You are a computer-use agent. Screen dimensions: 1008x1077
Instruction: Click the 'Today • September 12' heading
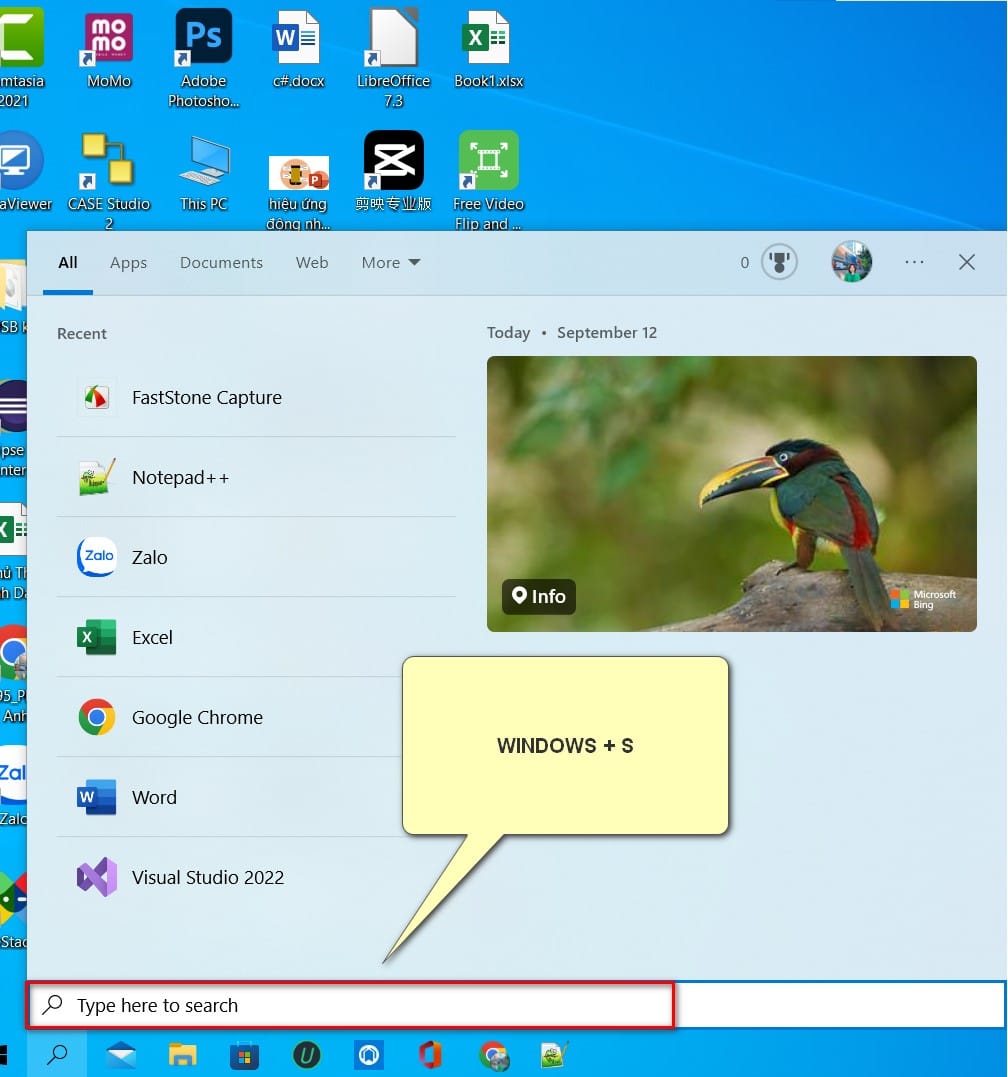point(571,332)
